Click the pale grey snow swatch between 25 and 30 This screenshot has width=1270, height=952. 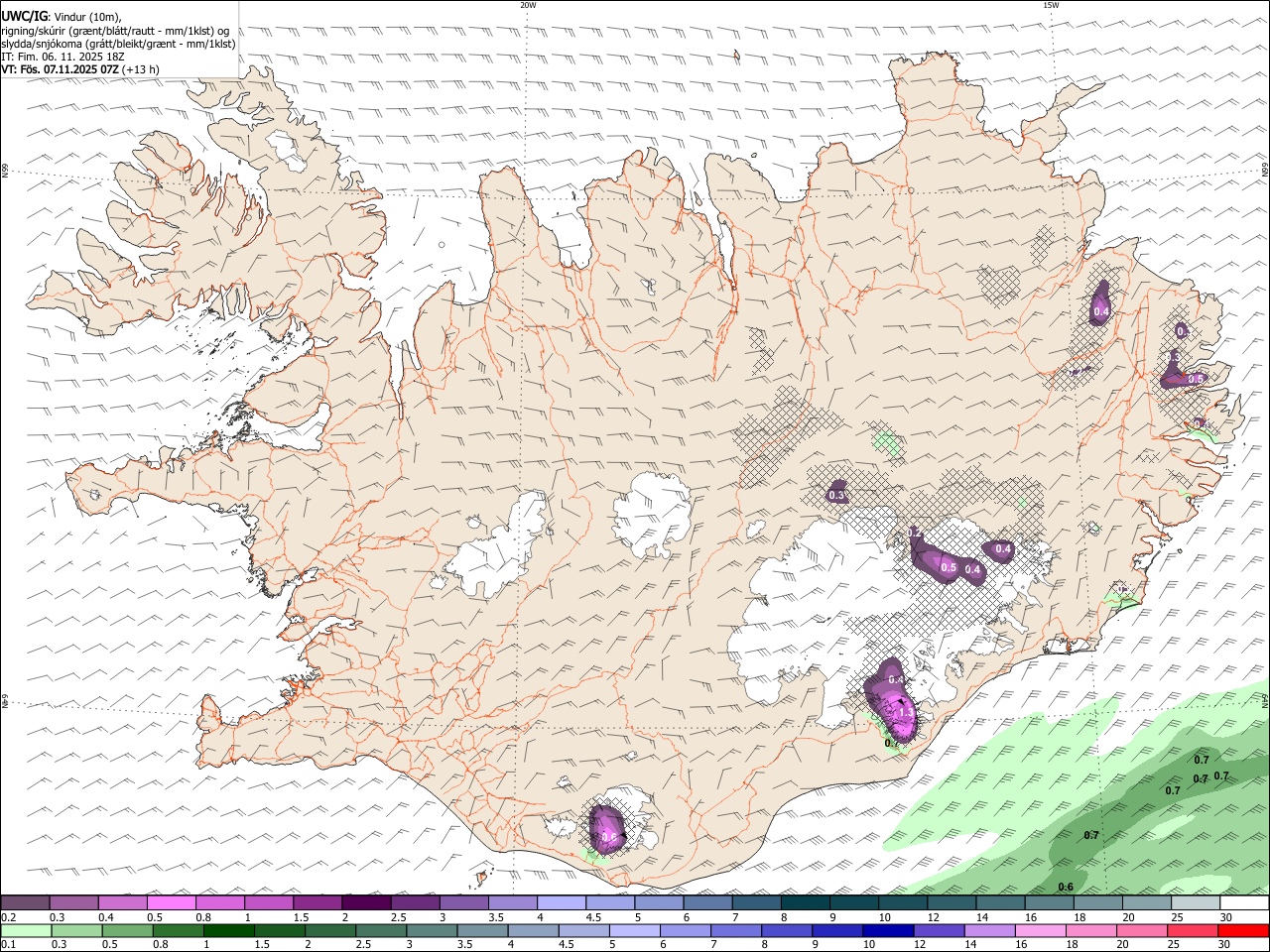1196,903
